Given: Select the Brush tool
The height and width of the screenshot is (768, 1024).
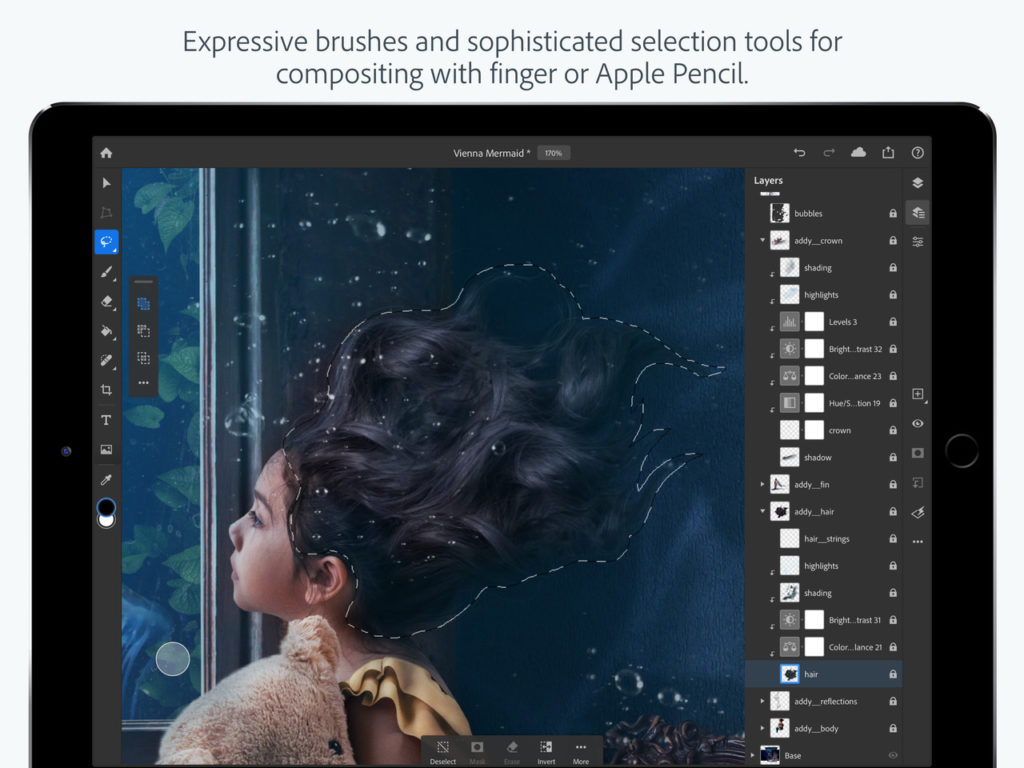Looking at the screenshot, I should coord(106,271).
